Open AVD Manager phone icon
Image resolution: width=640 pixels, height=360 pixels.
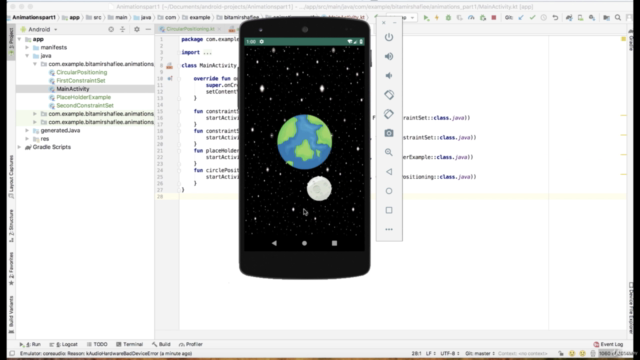pyautogui.click(x=580, y=18)
